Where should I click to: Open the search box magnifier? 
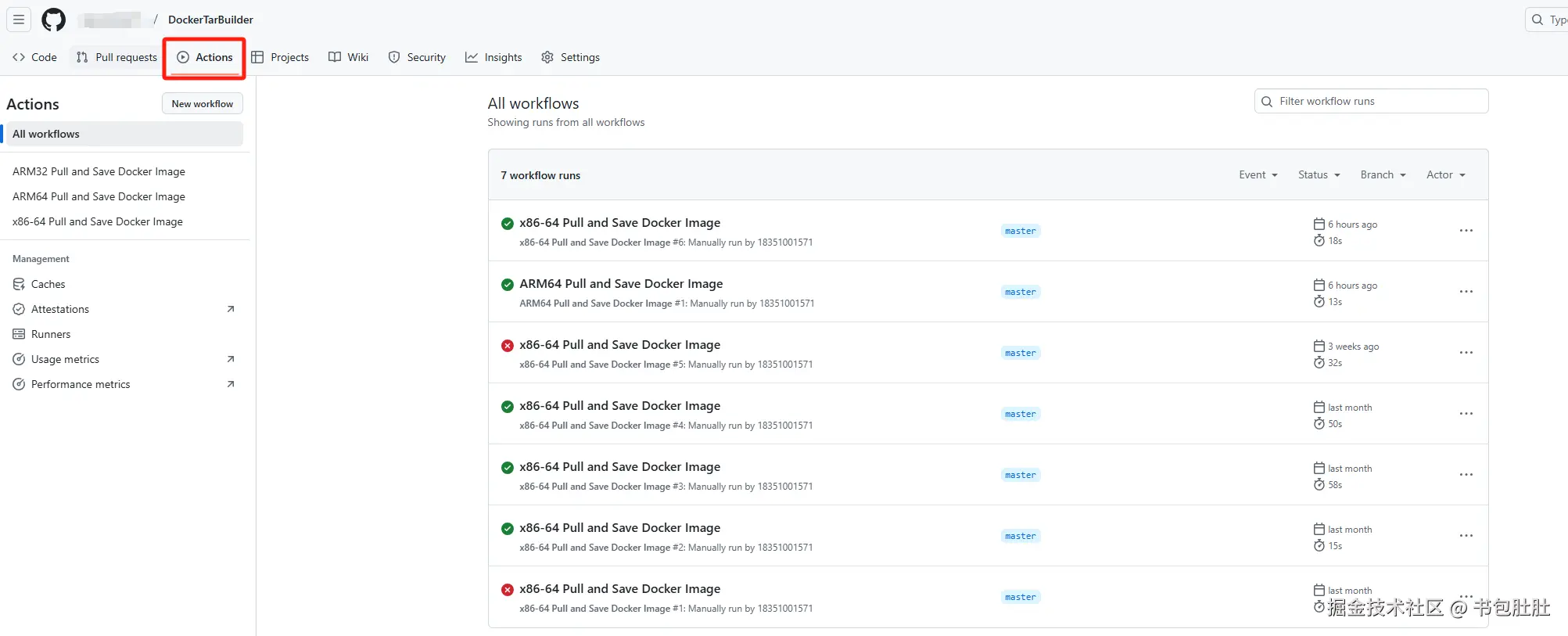[x=1538, y=20]
